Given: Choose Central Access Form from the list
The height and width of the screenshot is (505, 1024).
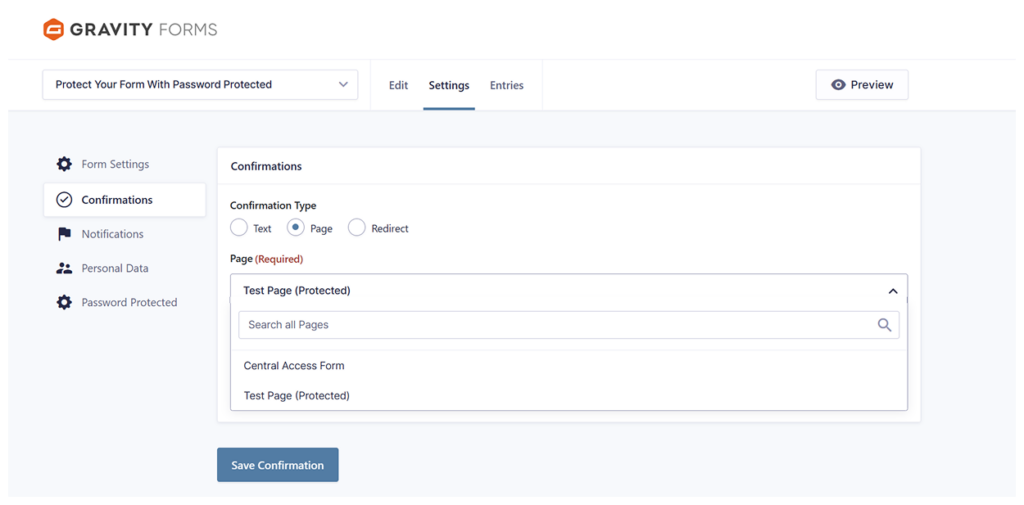Looking at the screenshot, I should (x=569, y=366).
